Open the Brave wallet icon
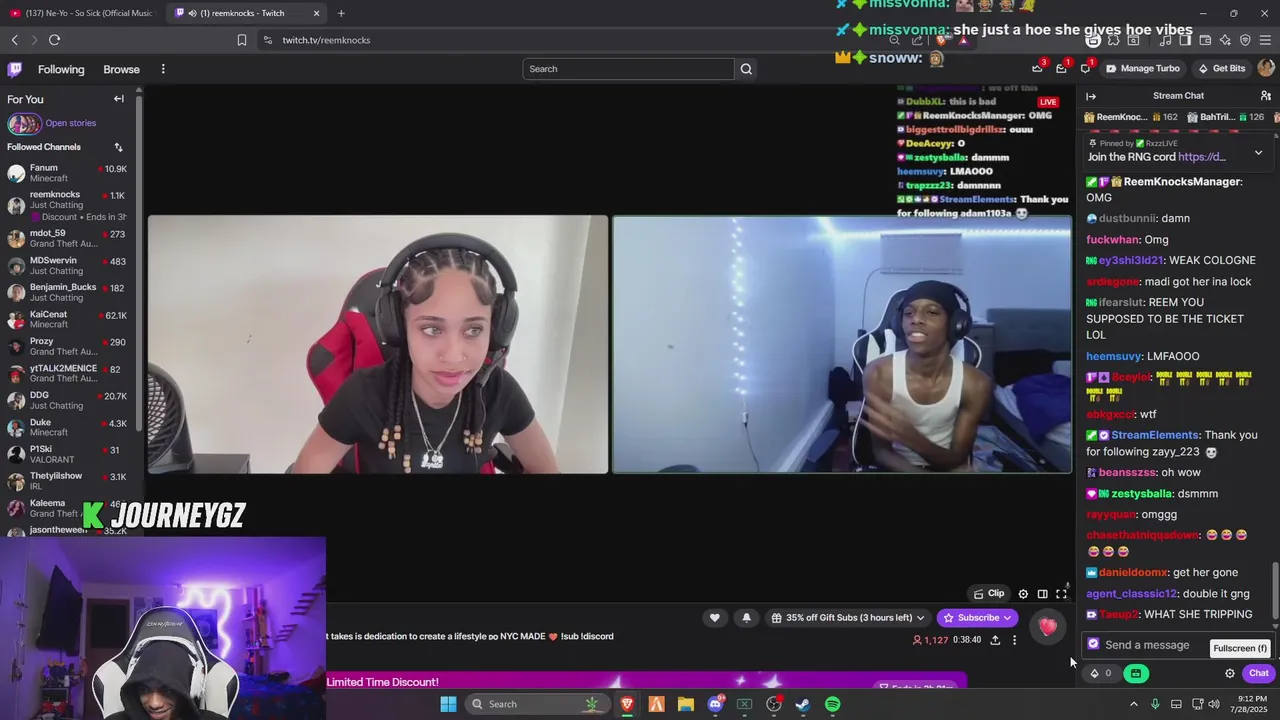This screenshot has width=1280, height=720. [1205, 40]
